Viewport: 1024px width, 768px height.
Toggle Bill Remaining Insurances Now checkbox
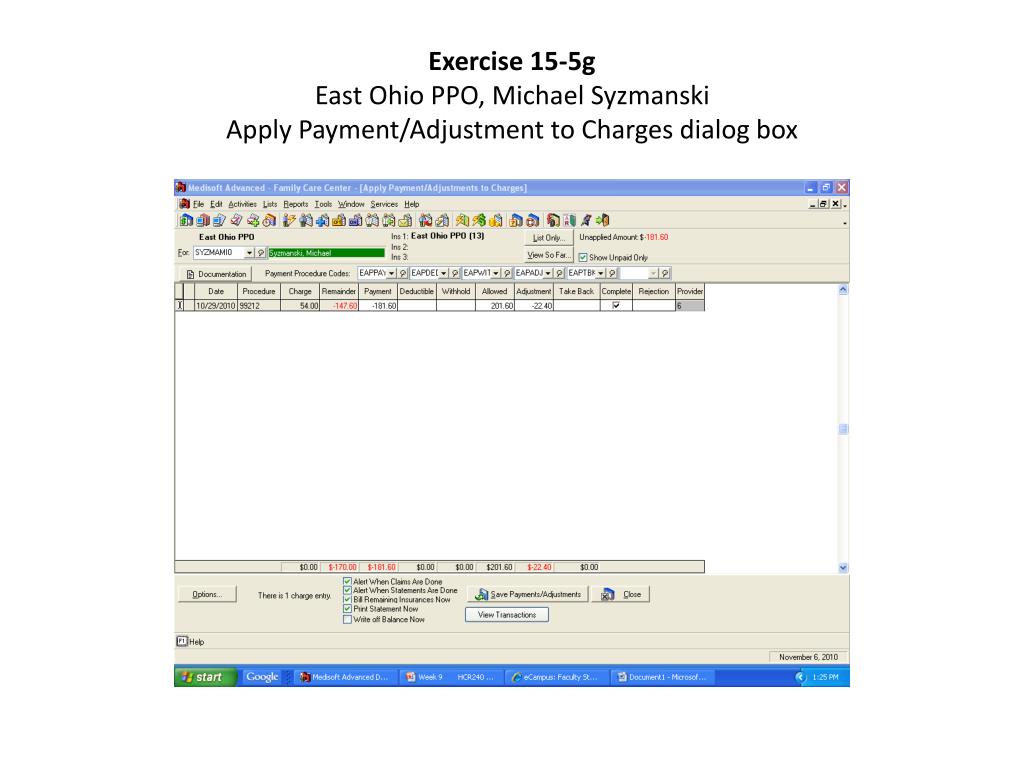(x=347, y=600)
